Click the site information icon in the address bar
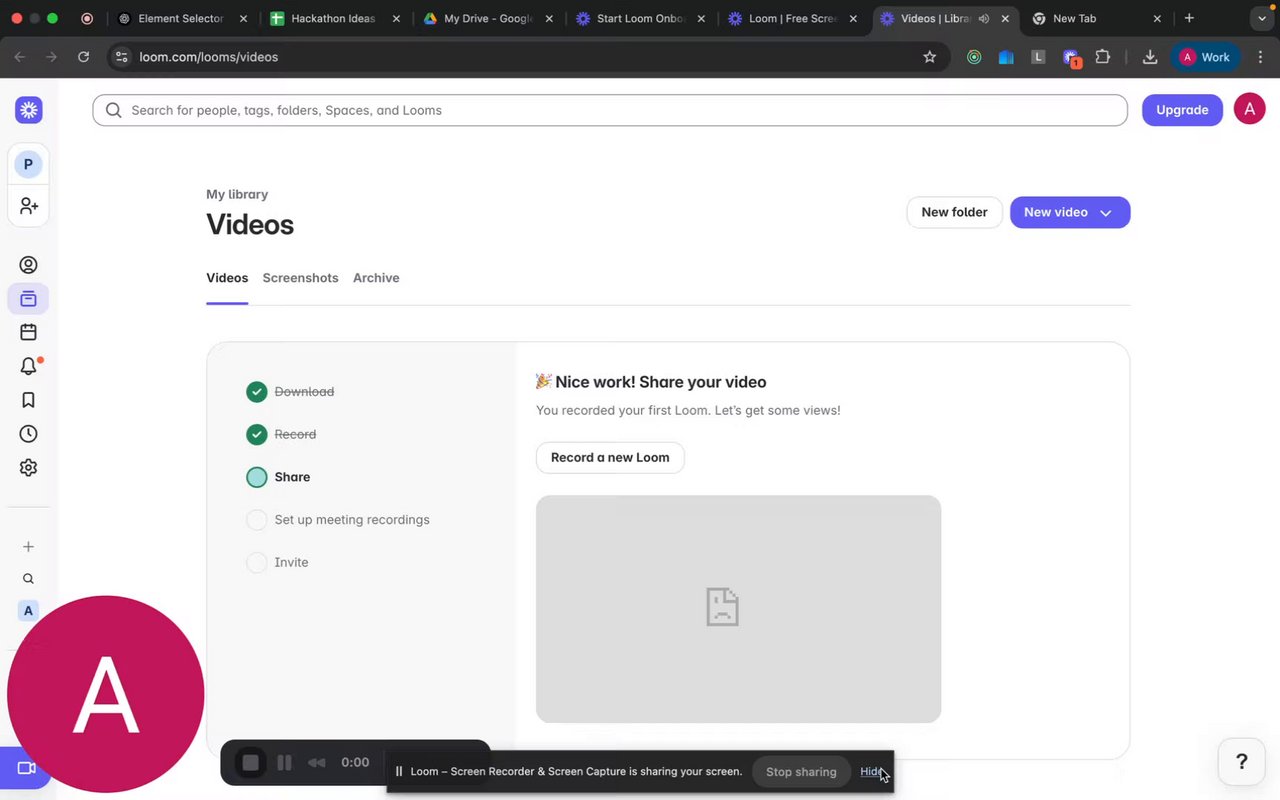This screenshot has height=800, width=1280. [x=121, y=57]
